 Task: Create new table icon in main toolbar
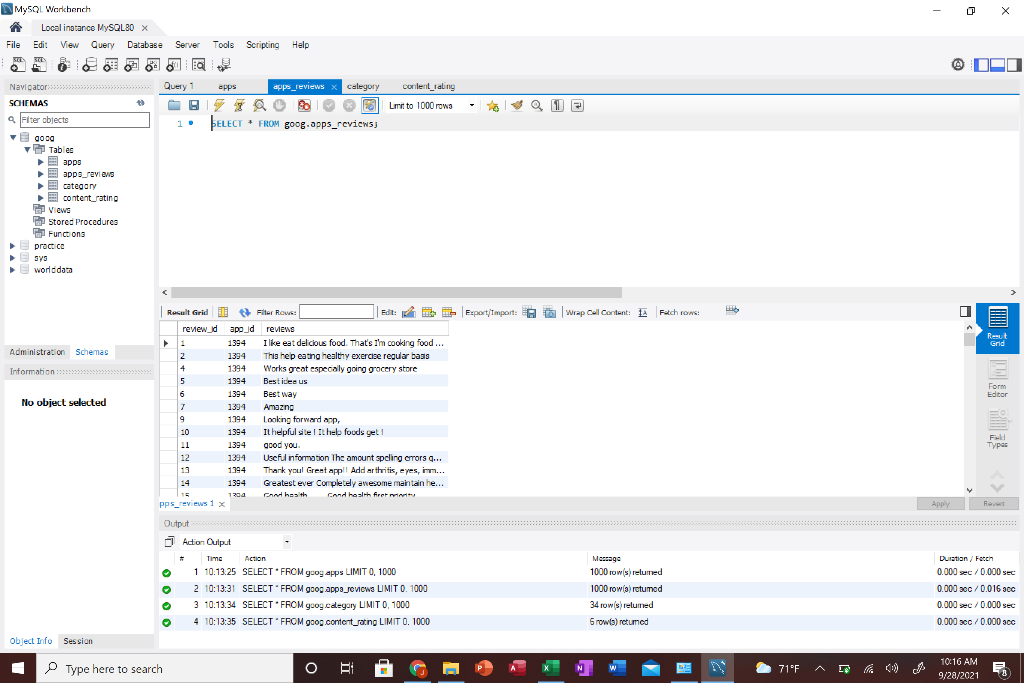(x=110, y=65)
